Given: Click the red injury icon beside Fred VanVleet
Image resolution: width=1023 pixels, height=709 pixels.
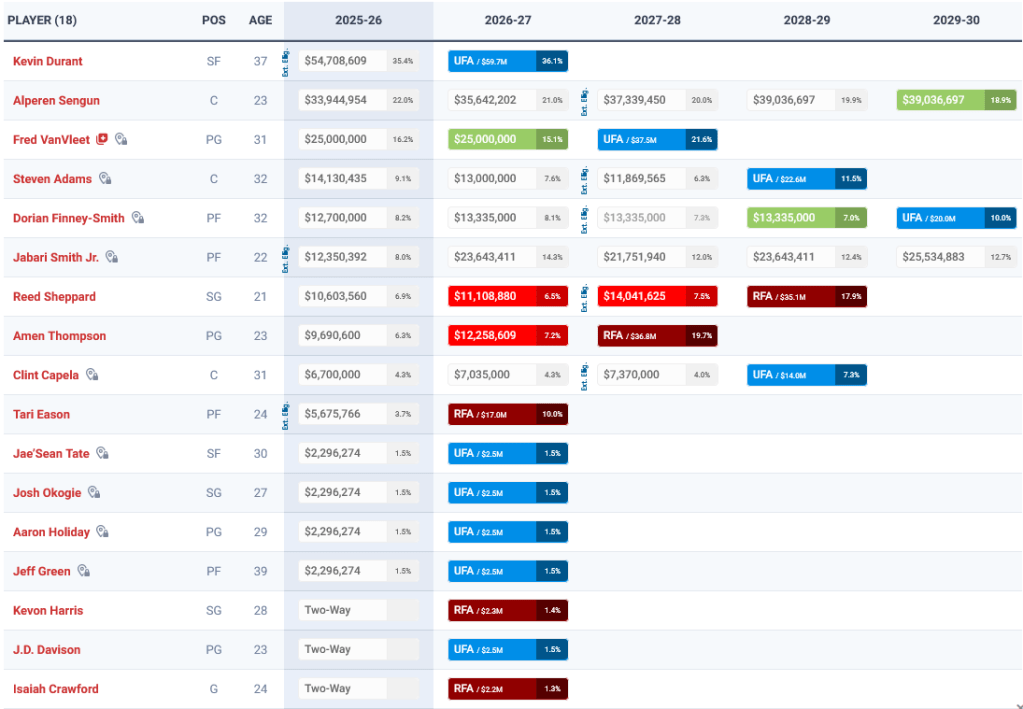Looking at the screenshot, I should click(102, 140).
